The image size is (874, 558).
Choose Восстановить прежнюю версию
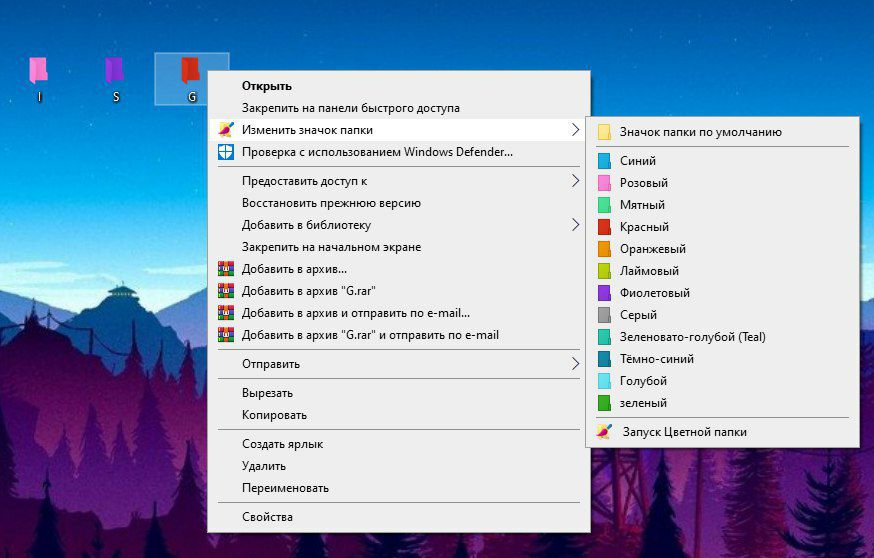[x=399, y=203]
